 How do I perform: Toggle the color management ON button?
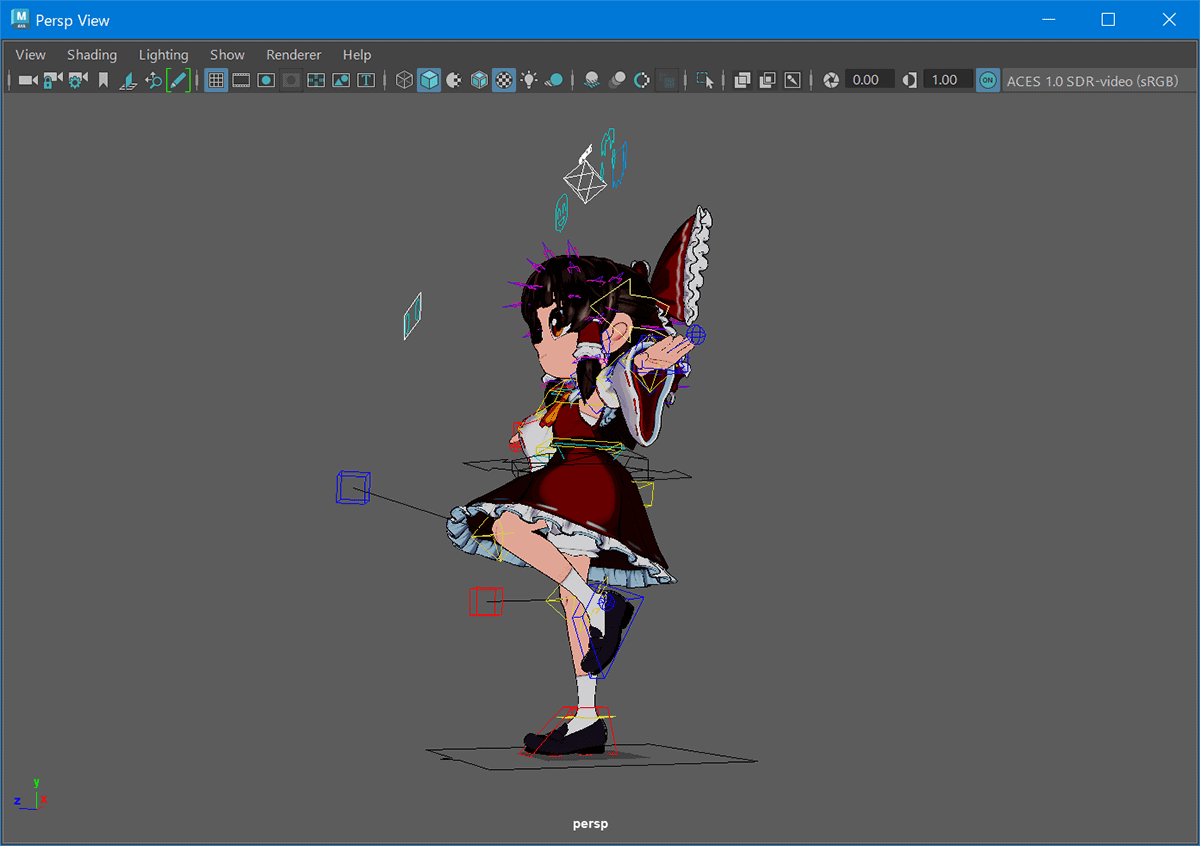click(988, 80)
